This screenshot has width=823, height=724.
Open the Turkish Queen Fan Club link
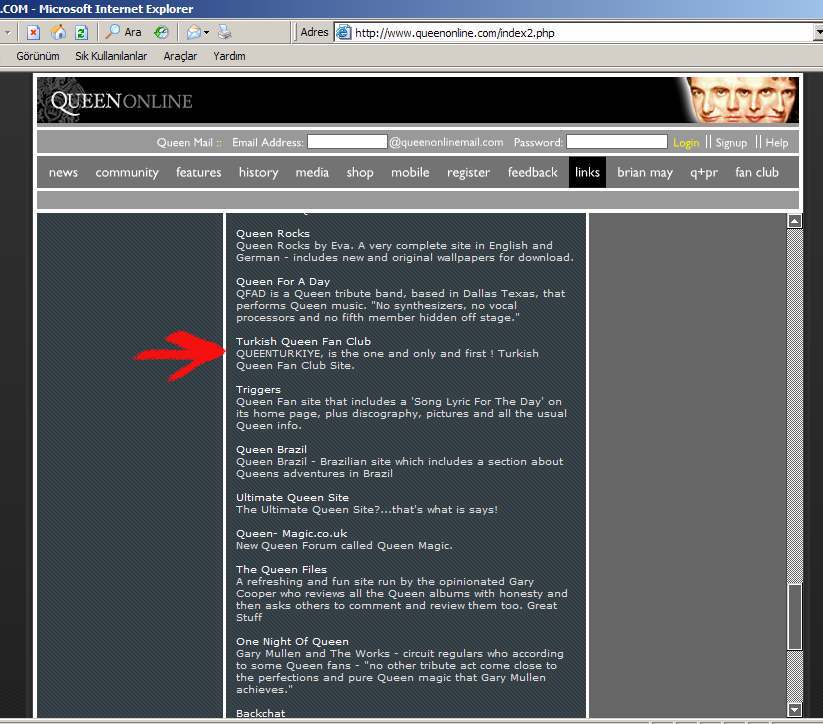[303, 342]
